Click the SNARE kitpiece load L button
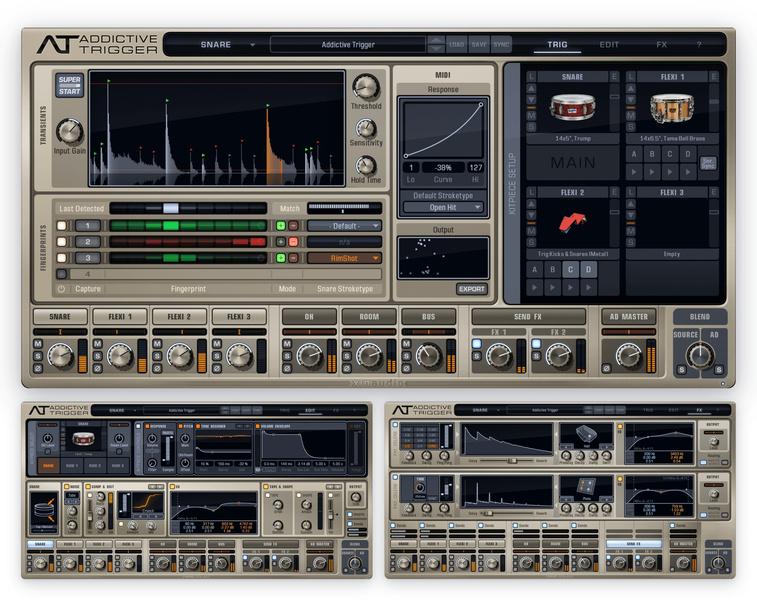 531,77
